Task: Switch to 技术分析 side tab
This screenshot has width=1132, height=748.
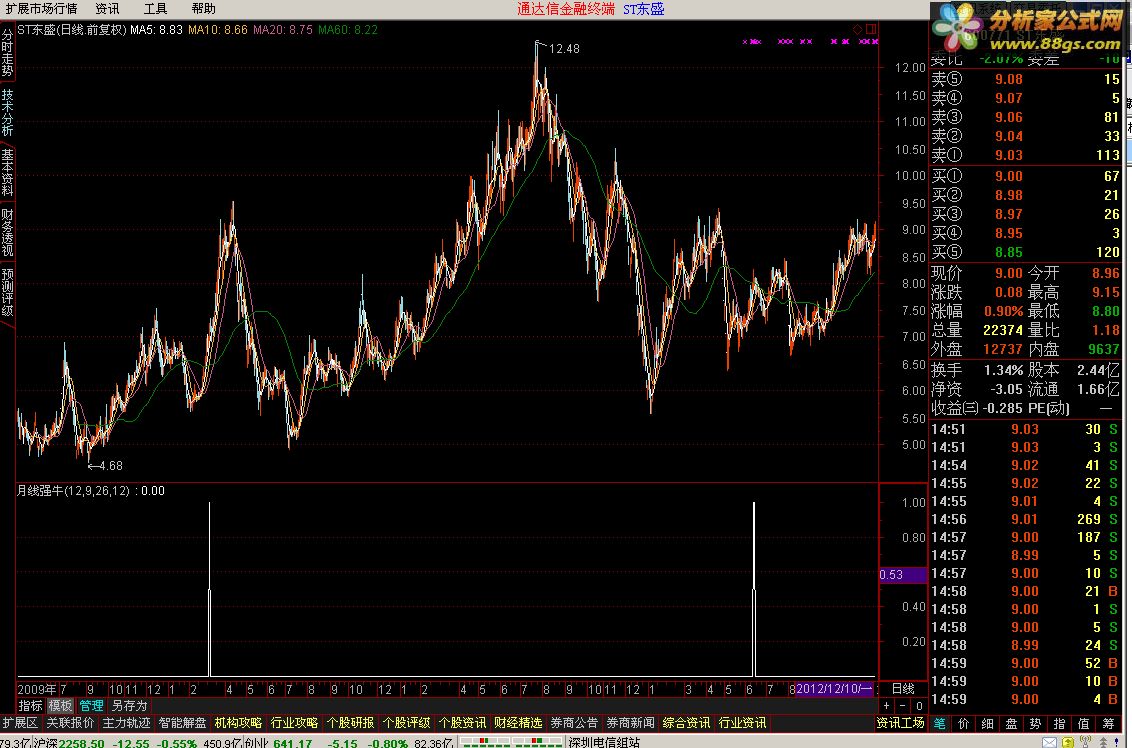Action: (x=7, y=113)
